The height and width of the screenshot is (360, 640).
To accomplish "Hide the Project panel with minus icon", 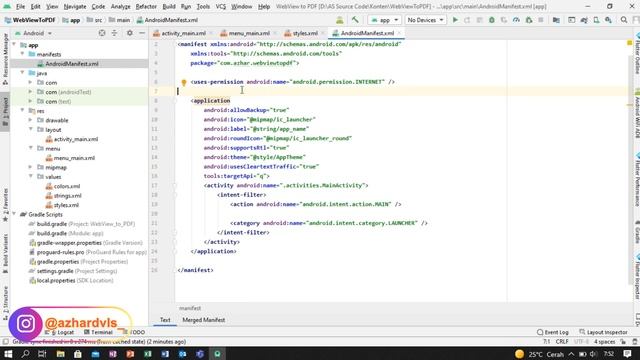I will 142,33.
